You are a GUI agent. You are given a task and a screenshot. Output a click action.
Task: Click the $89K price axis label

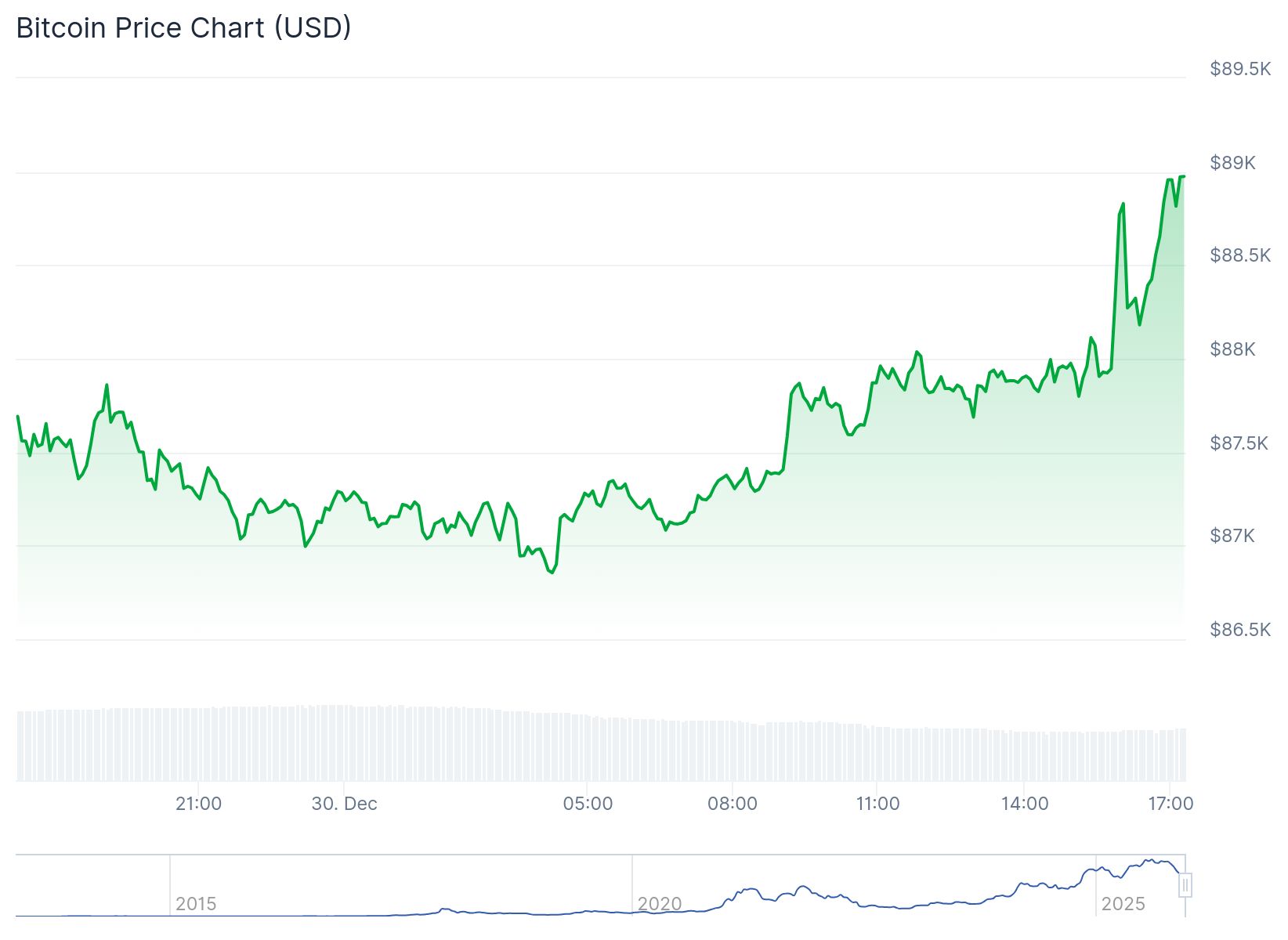point(1232,163)
